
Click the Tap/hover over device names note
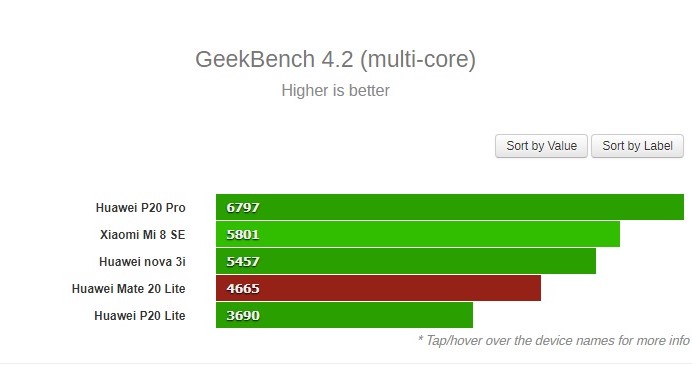[553, 341]
